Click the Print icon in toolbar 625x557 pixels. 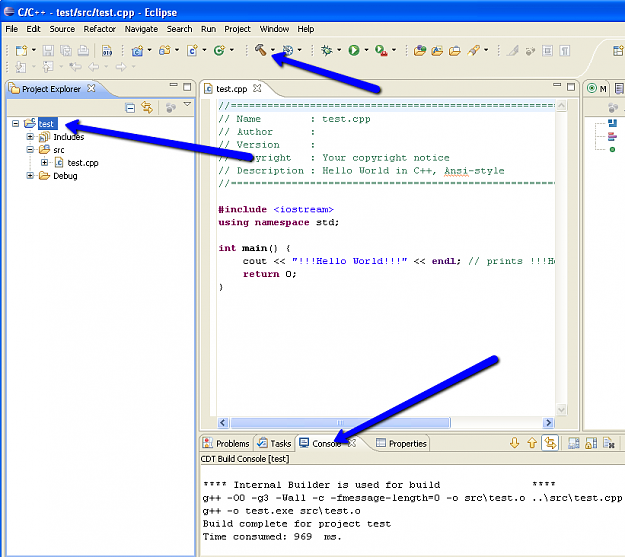(x=83, y=51)
